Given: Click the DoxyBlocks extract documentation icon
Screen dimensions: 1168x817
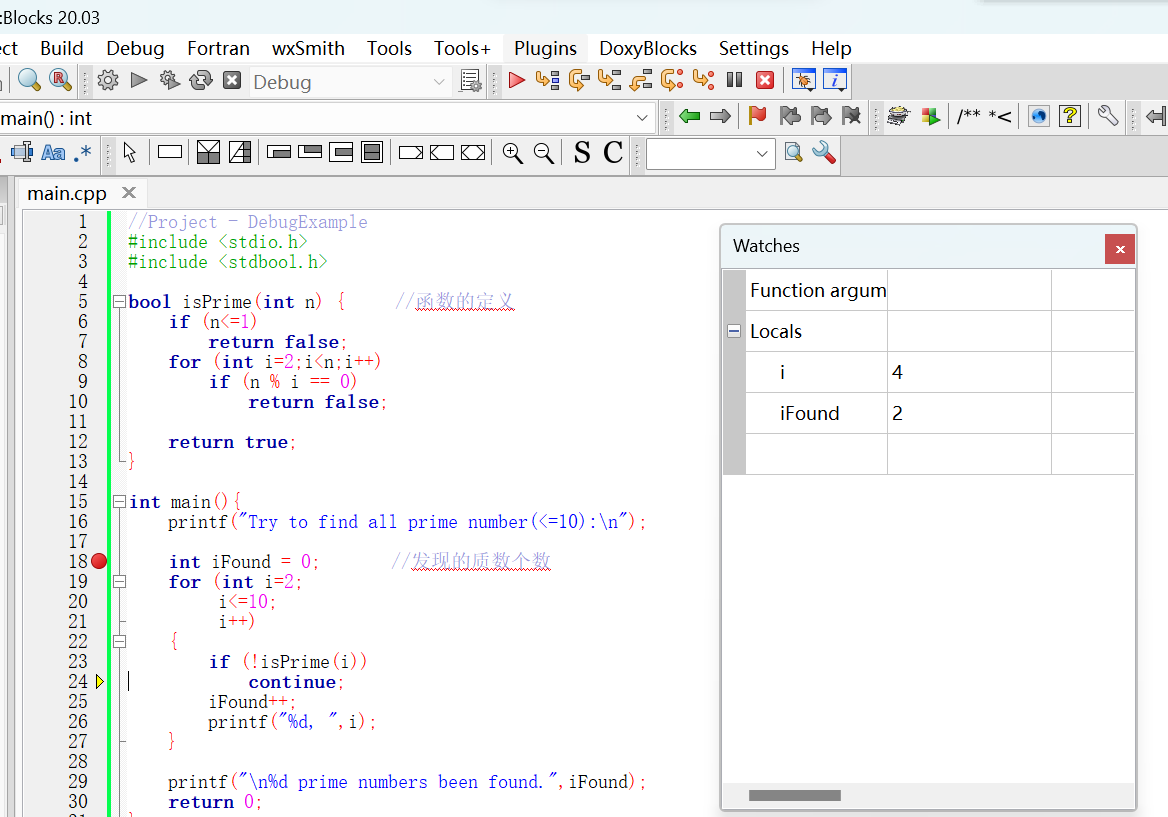Looking at the screenshot, I should coord(930,116).
